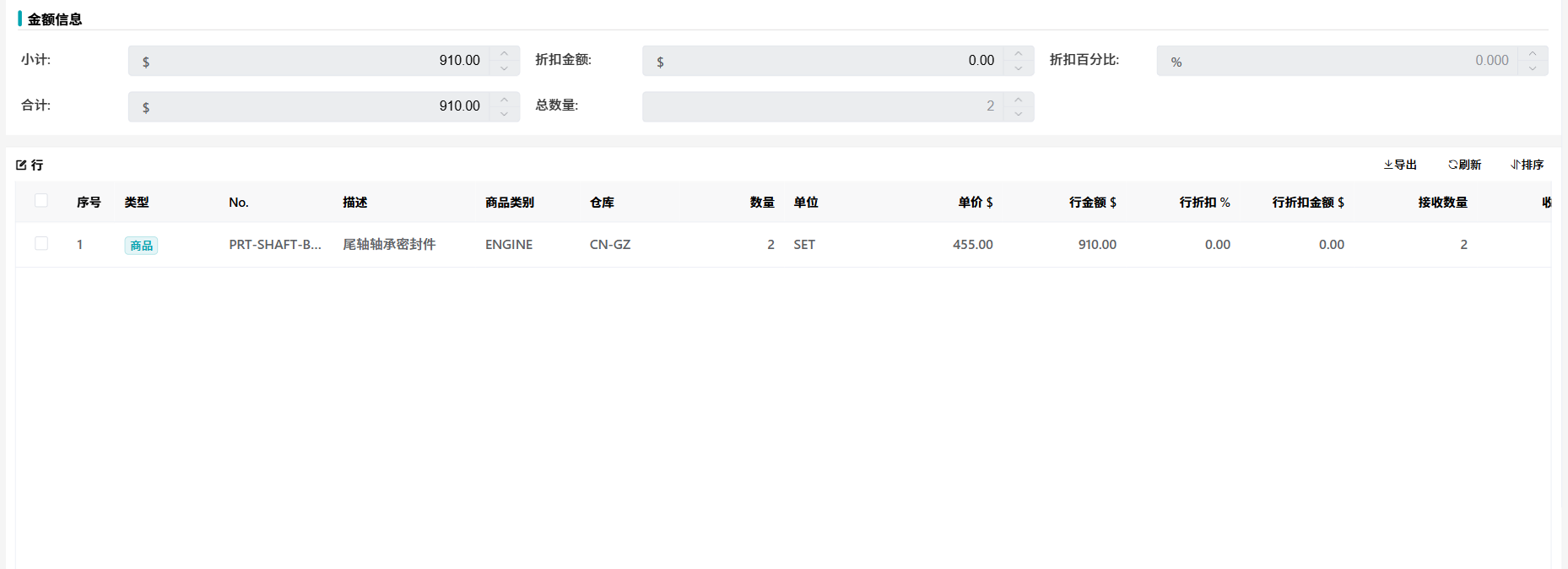1568x569 pixels.
Task: Click the 单价 $ column header
Action: point(975,203)
